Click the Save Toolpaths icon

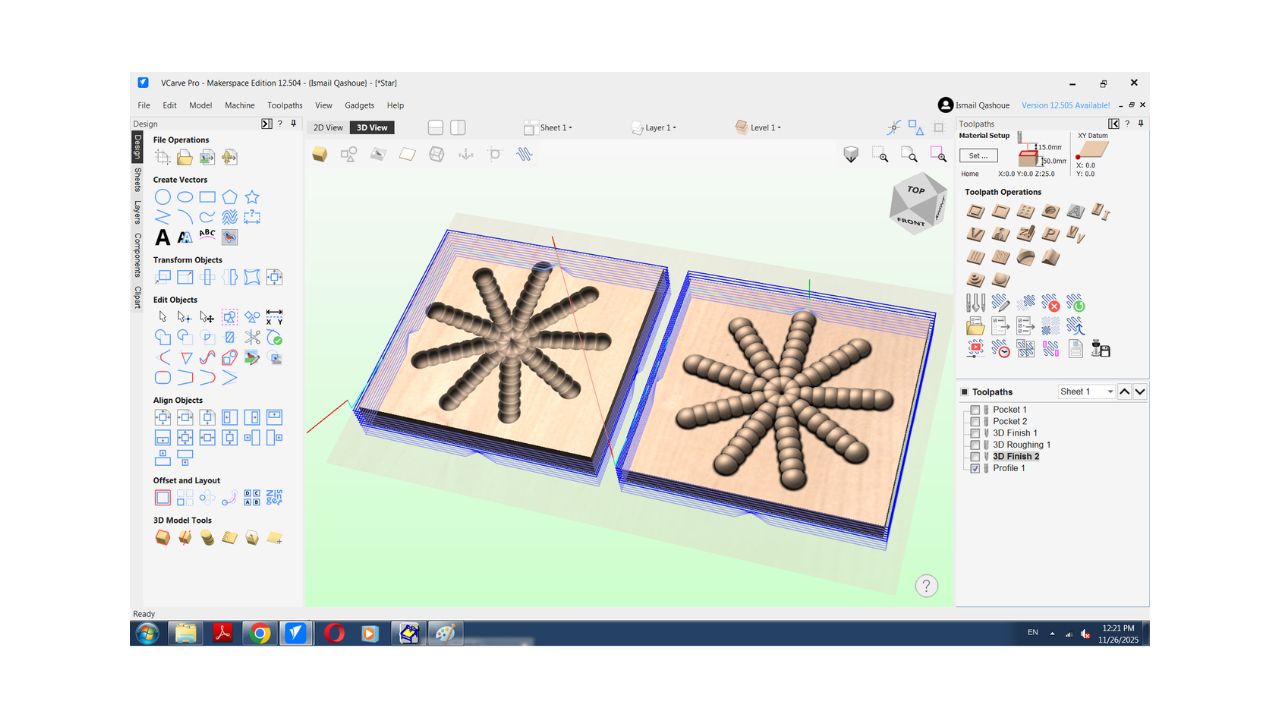point(1100,348)
